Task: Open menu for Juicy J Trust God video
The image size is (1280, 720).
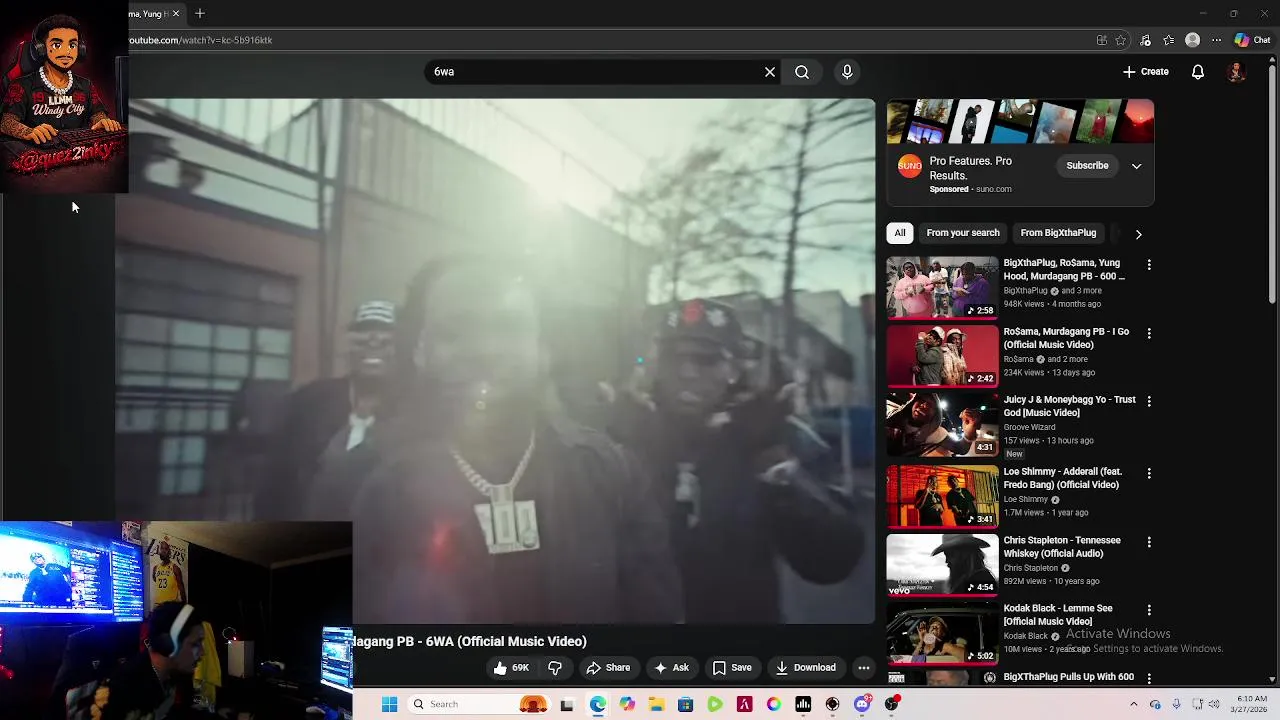Action: pyautogui.click(x=1149, y=401)
